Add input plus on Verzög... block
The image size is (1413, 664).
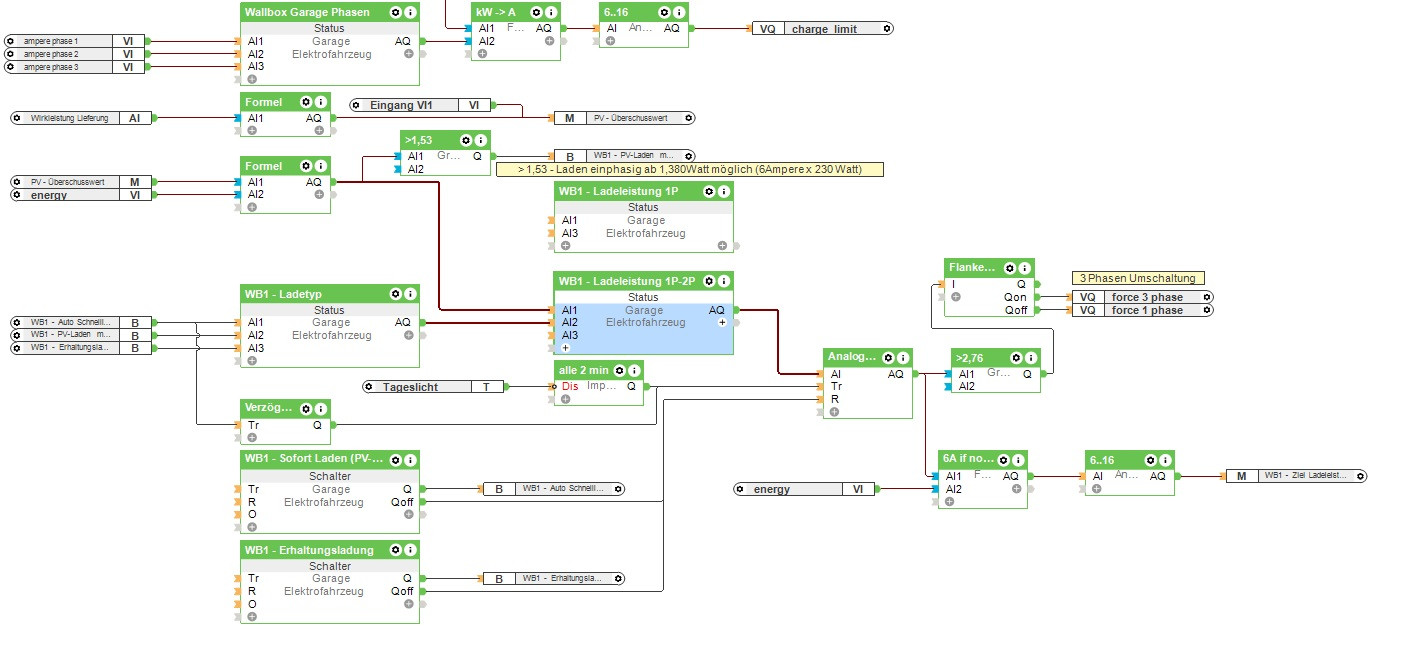point(252,437)
